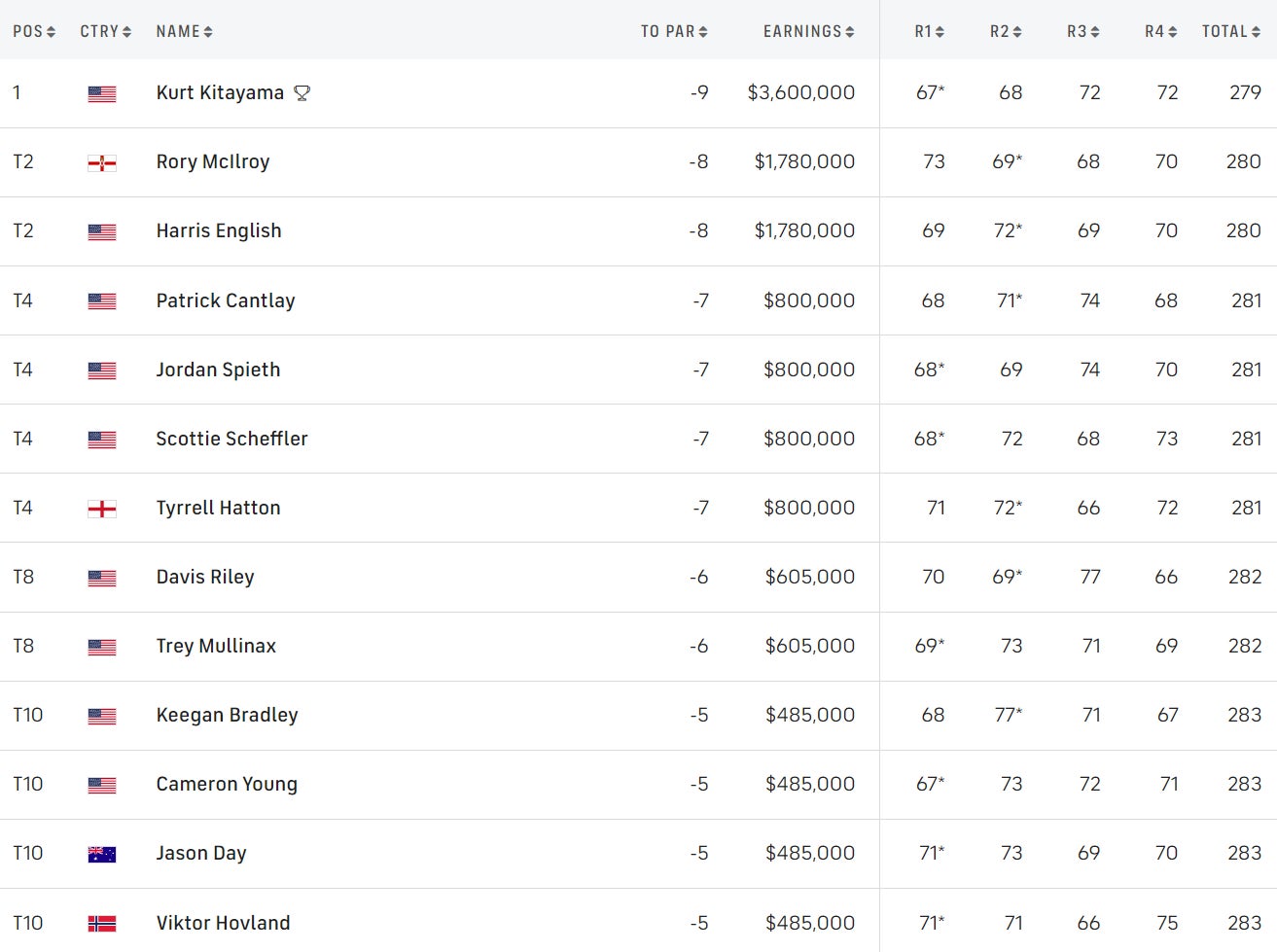The height and width of the screenshot is (952, 1277).
Task: Click Viktor Hovland's Norway flag icon
Action: [x=102, y=924]
